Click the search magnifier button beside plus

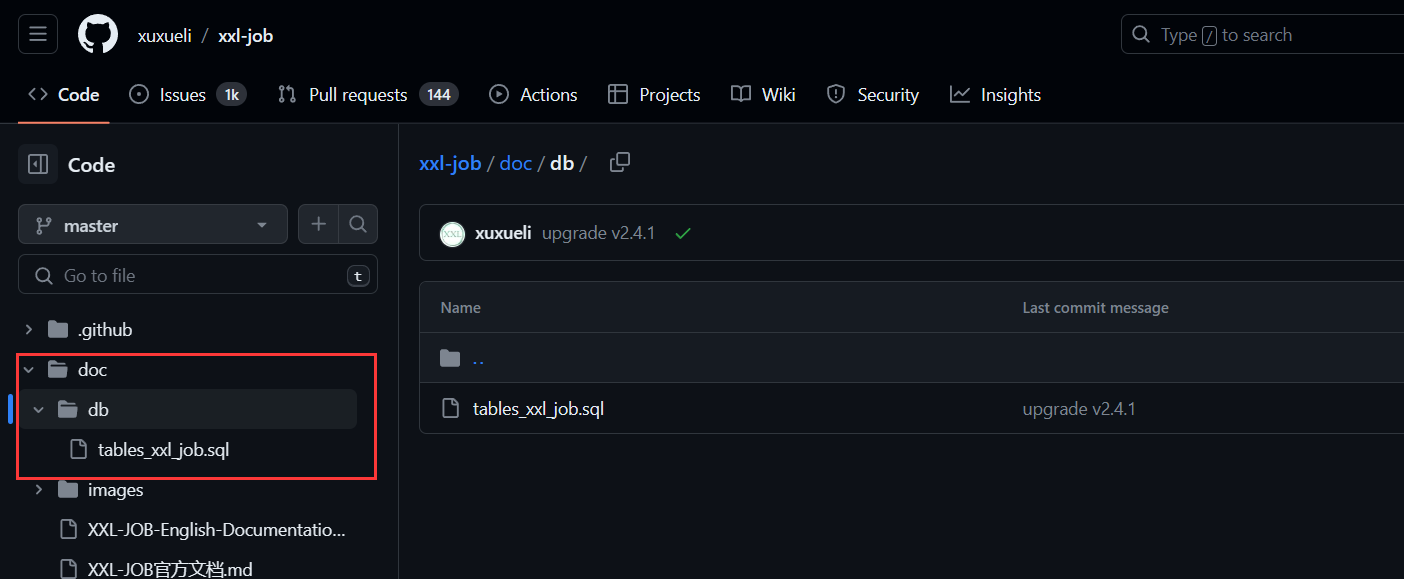358,225
